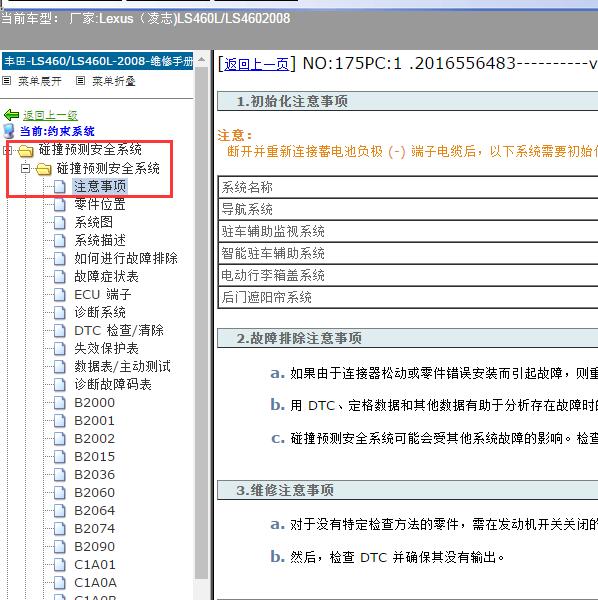Click the page icon beside ECU 端子
The height and width of the screenshot is (600, 598).
60,295
